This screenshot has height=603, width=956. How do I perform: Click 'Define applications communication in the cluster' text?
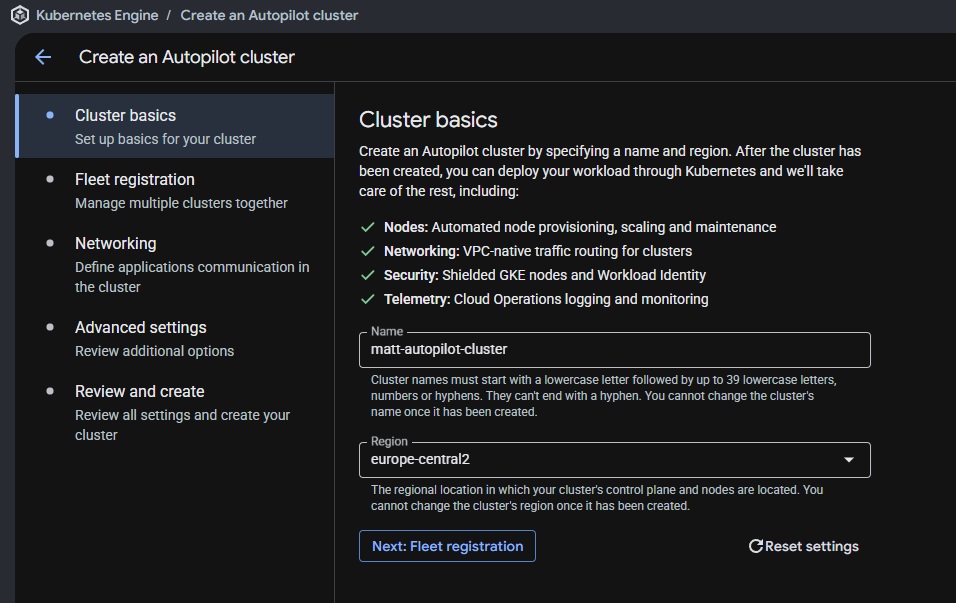point(192,277)
